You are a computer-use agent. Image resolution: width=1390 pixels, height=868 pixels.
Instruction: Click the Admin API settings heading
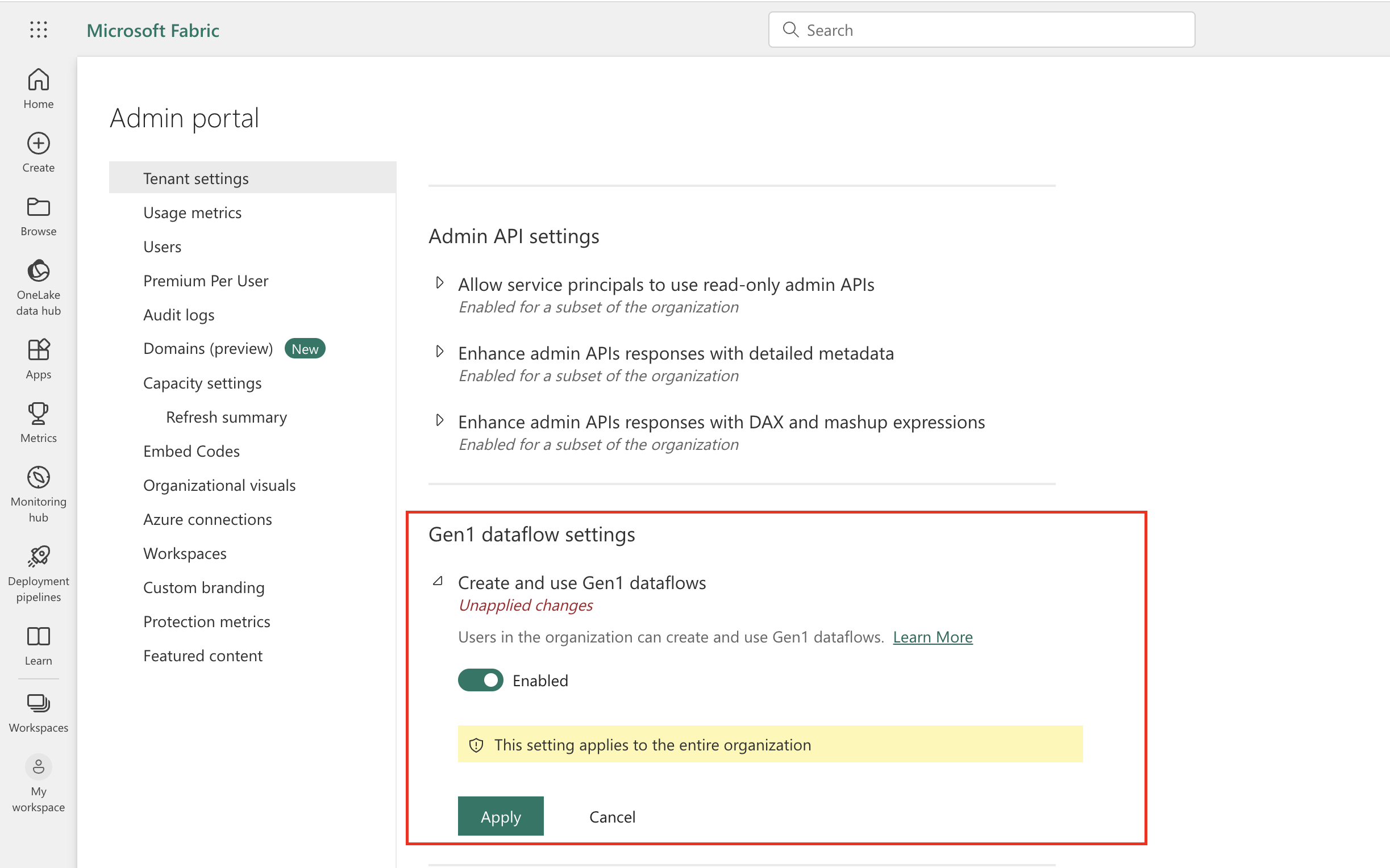[514, 236]
